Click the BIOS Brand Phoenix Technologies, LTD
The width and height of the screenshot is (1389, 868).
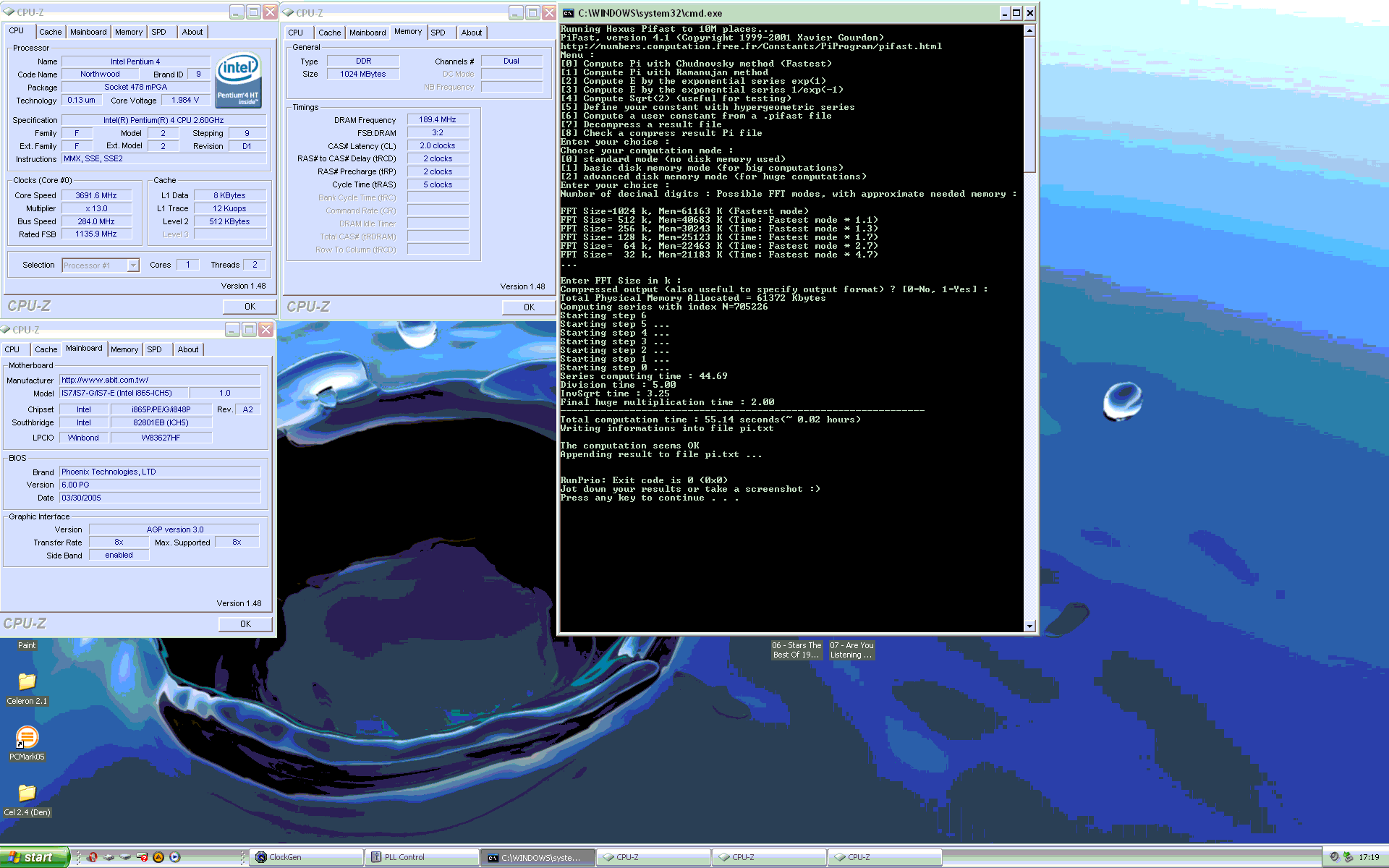pyautogui.click(x=160, y=472)
